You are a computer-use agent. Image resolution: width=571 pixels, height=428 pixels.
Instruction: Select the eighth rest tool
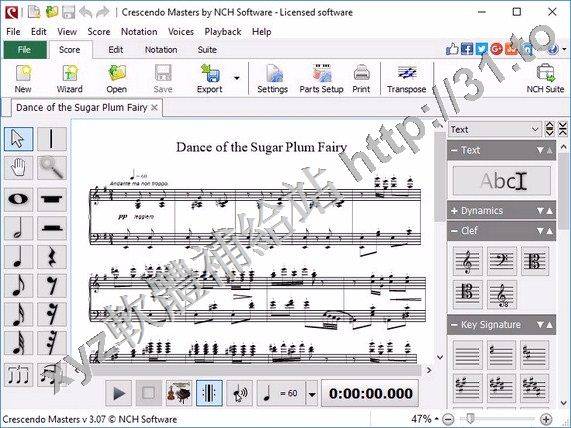click(52, 285)
